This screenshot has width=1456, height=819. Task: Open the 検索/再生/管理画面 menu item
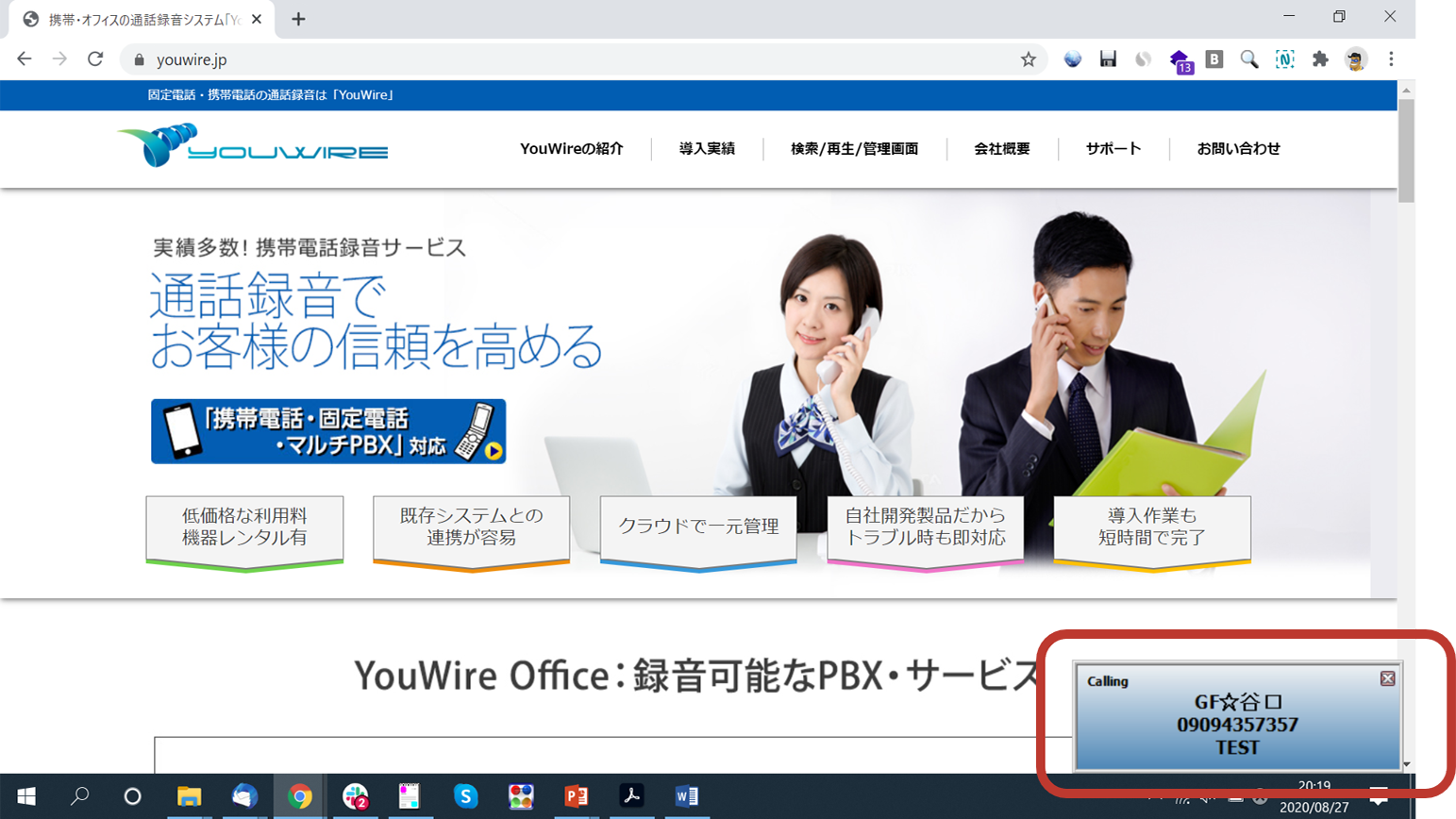[854, 149]
